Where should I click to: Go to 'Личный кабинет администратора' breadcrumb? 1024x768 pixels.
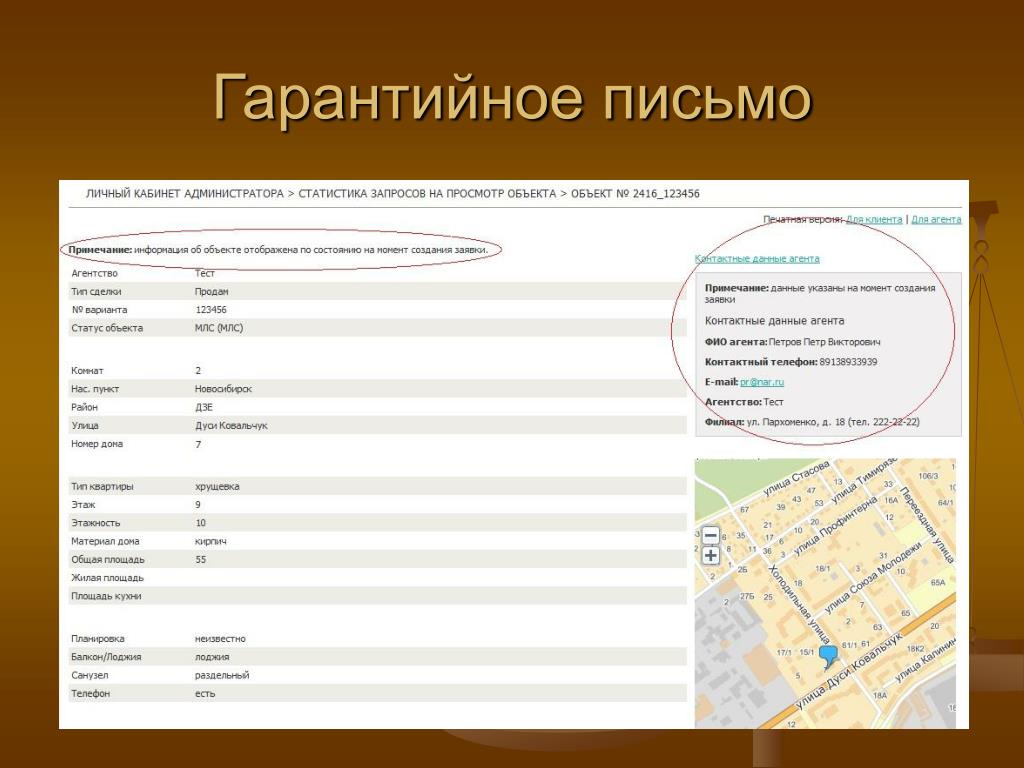[x=185, y=194]
